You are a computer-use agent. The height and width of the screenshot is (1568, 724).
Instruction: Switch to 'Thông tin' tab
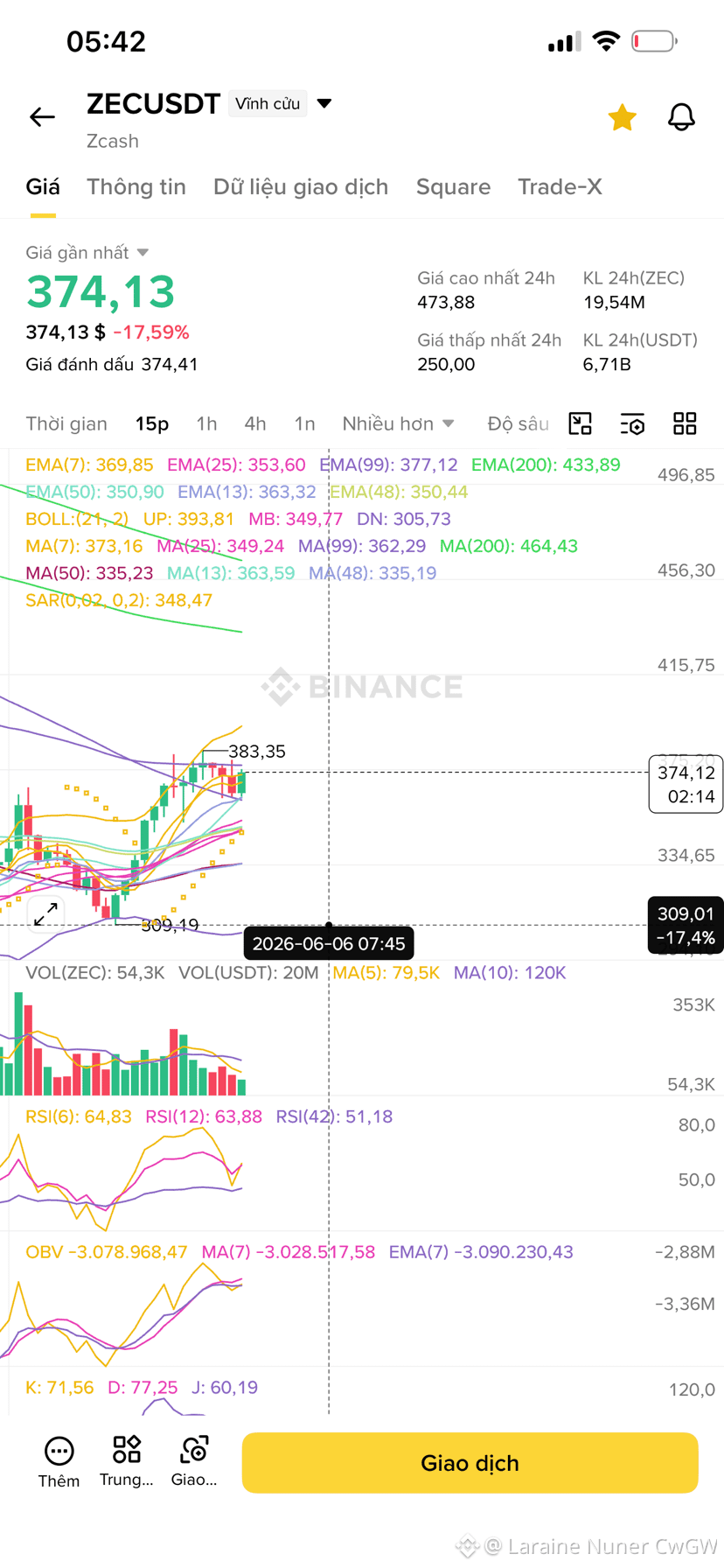[x=136, y=186]
